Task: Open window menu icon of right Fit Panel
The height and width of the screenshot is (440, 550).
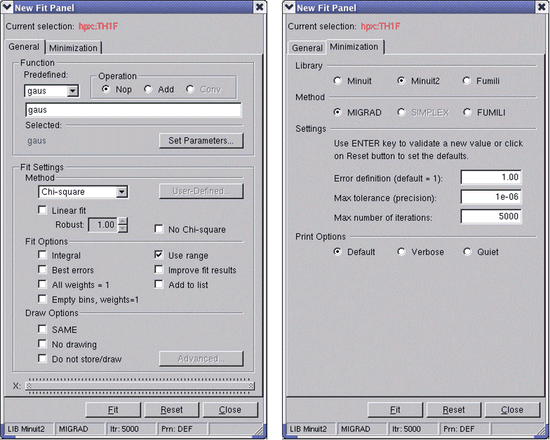Action: [289, 7]
